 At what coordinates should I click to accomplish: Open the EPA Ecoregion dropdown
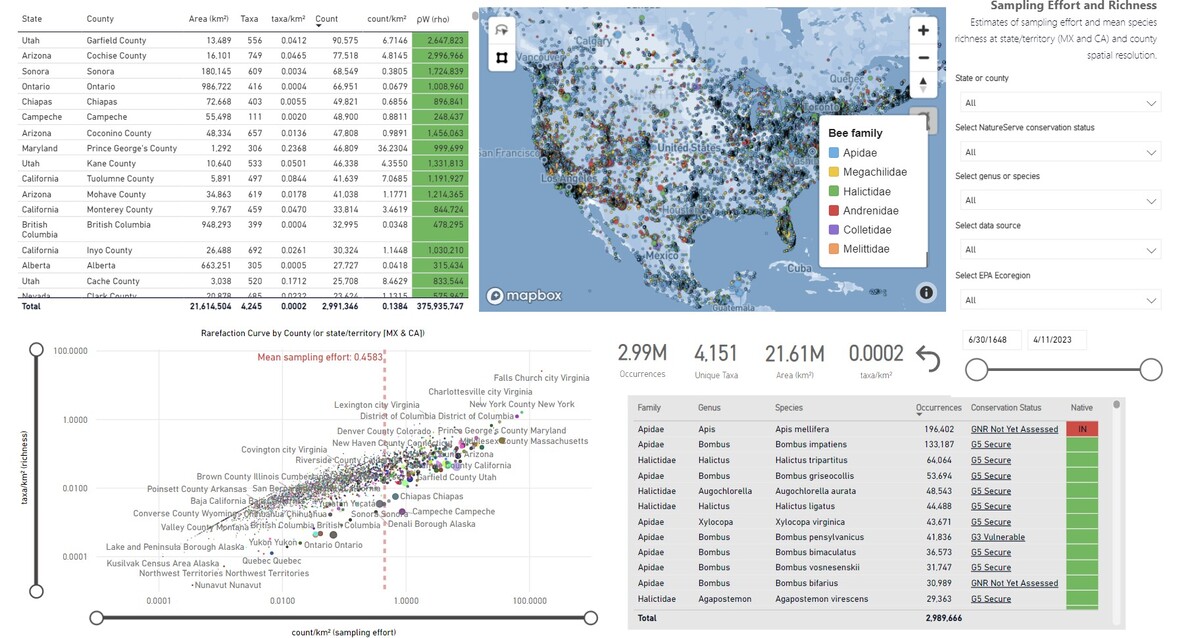click(1058, 300)
